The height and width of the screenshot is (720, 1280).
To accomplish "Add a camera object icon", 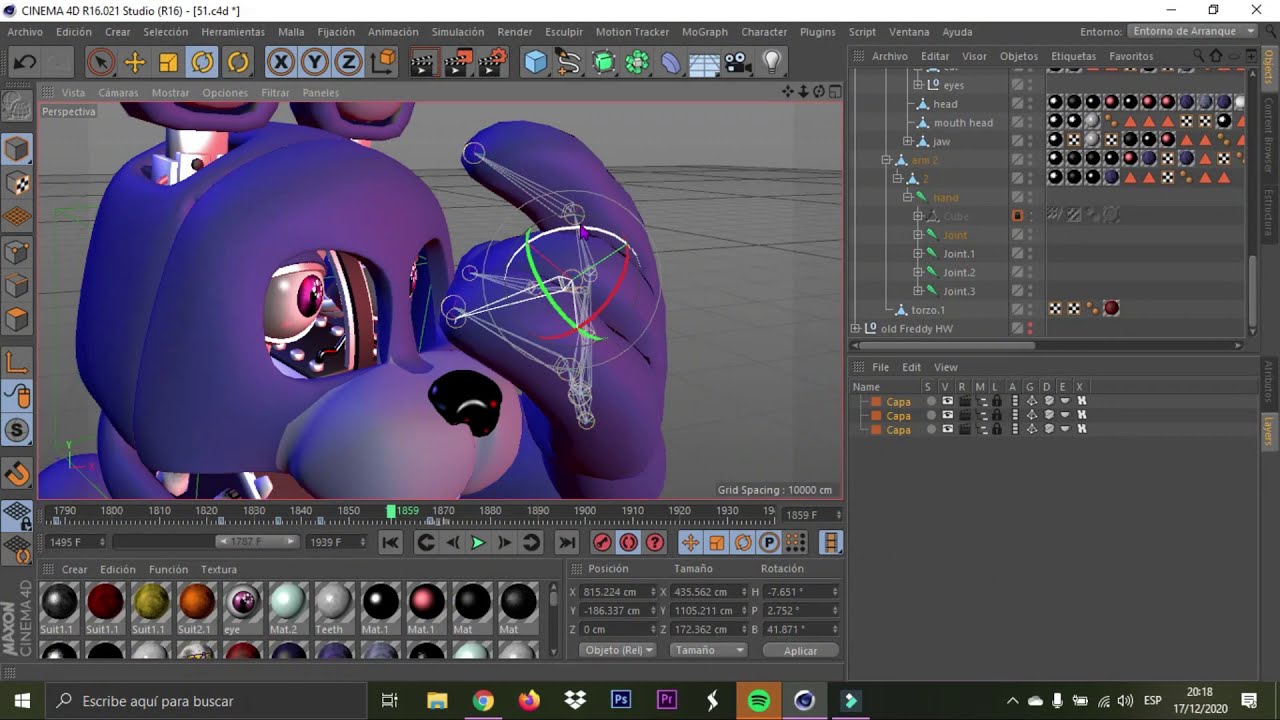I will pyautogui.click(x=738, y=62).
